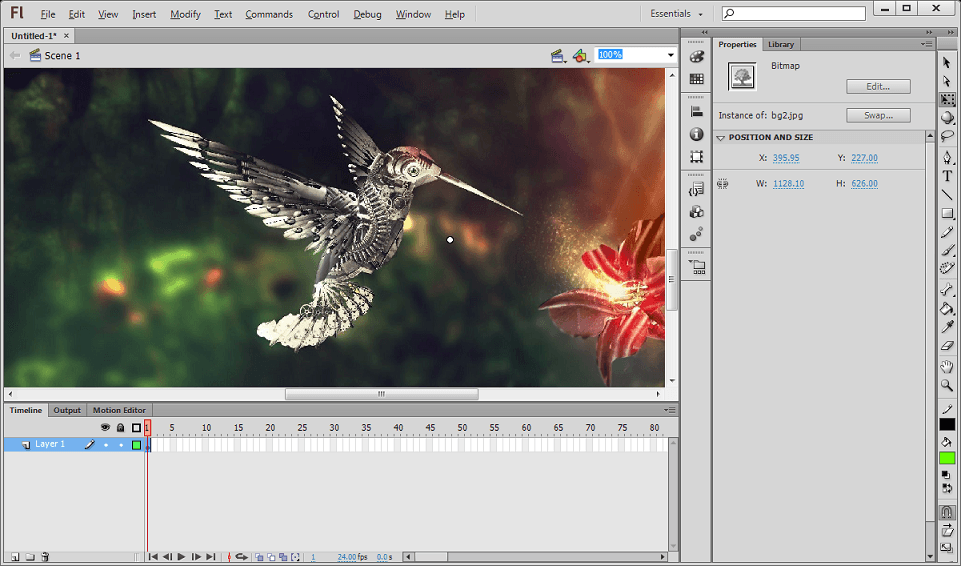Select the Eyedropper tool
The height and width of the screenshot is (566, 961).
point(947,327)
